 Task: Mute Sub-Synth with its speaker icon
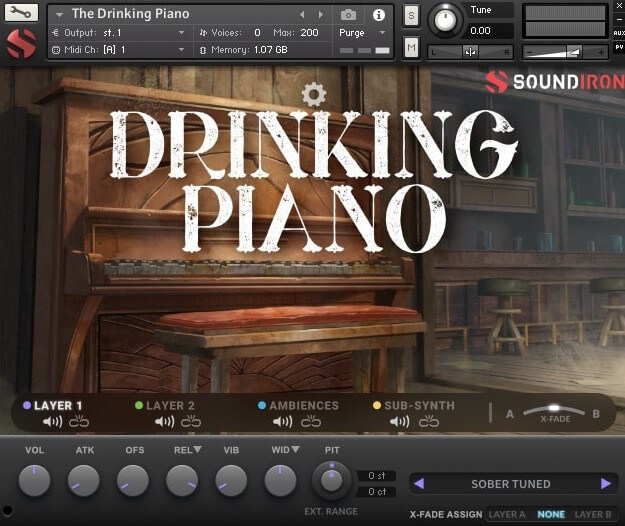(x=399, y=421)
